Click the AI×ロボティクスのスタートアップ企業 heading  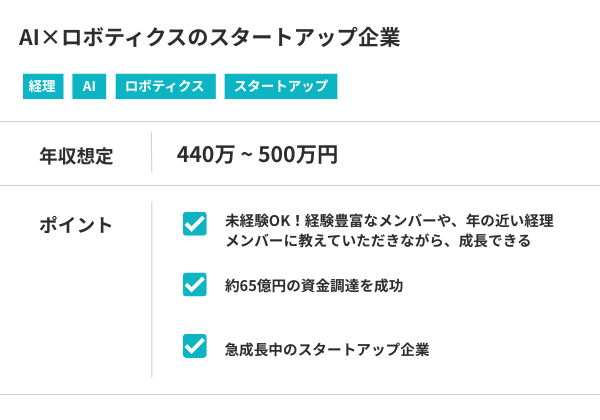pos(209,38)
